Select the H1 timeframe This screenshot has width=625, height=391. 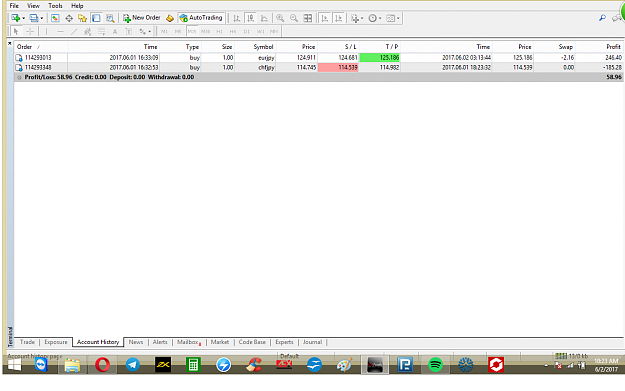tap(219, 31)
